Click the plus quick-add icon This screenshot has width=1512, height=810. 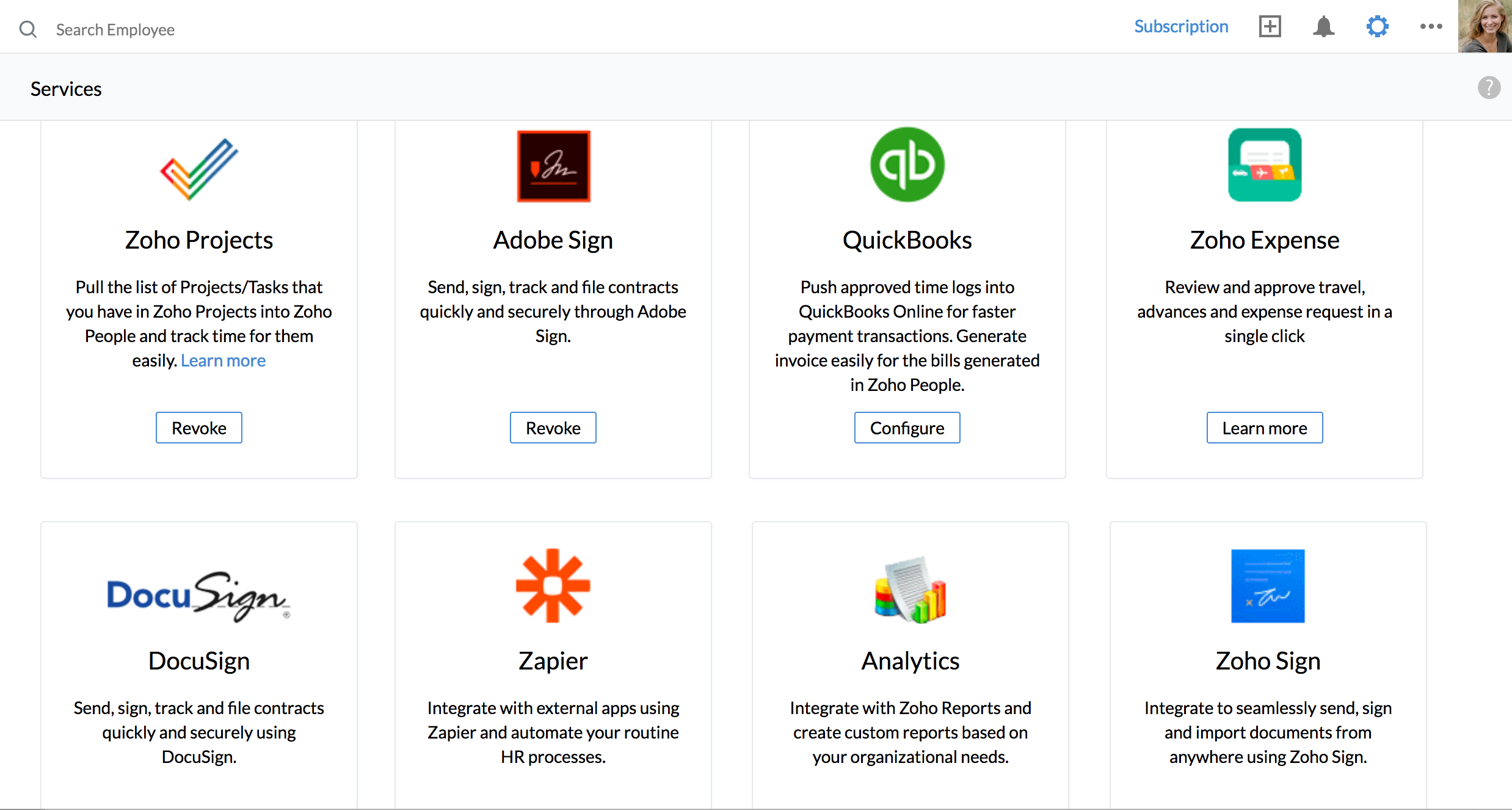pos(1270,26)
